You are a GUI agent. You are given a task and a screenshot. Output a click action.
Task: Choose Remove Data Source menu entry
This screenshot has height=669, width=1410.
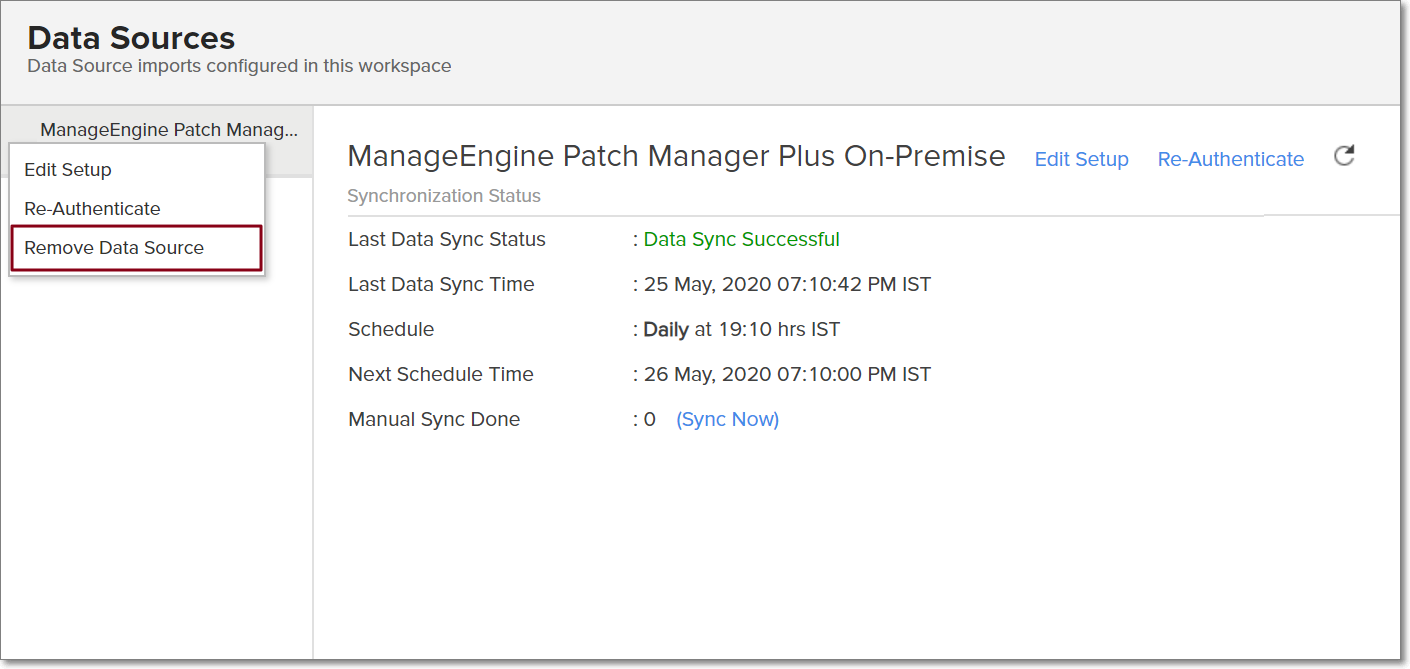pyautogui.click(x=114, y=248)
